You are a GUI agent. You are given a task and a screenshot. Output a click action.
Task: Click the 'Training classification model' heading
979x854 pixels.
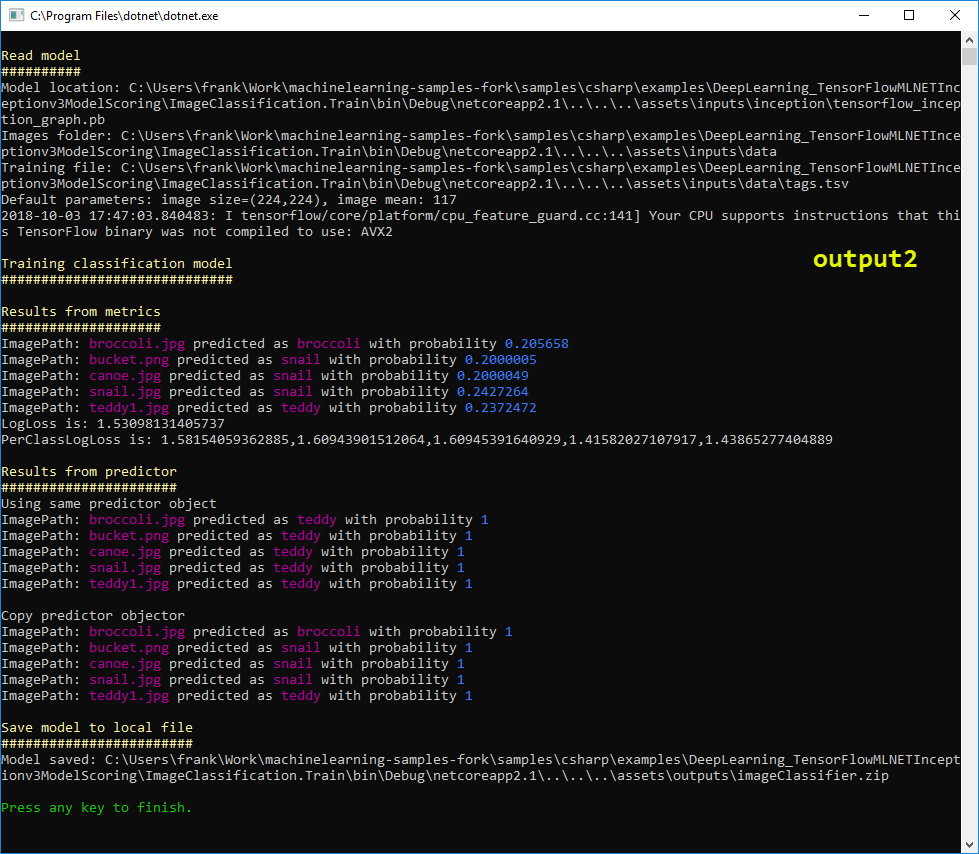[117, 263]
